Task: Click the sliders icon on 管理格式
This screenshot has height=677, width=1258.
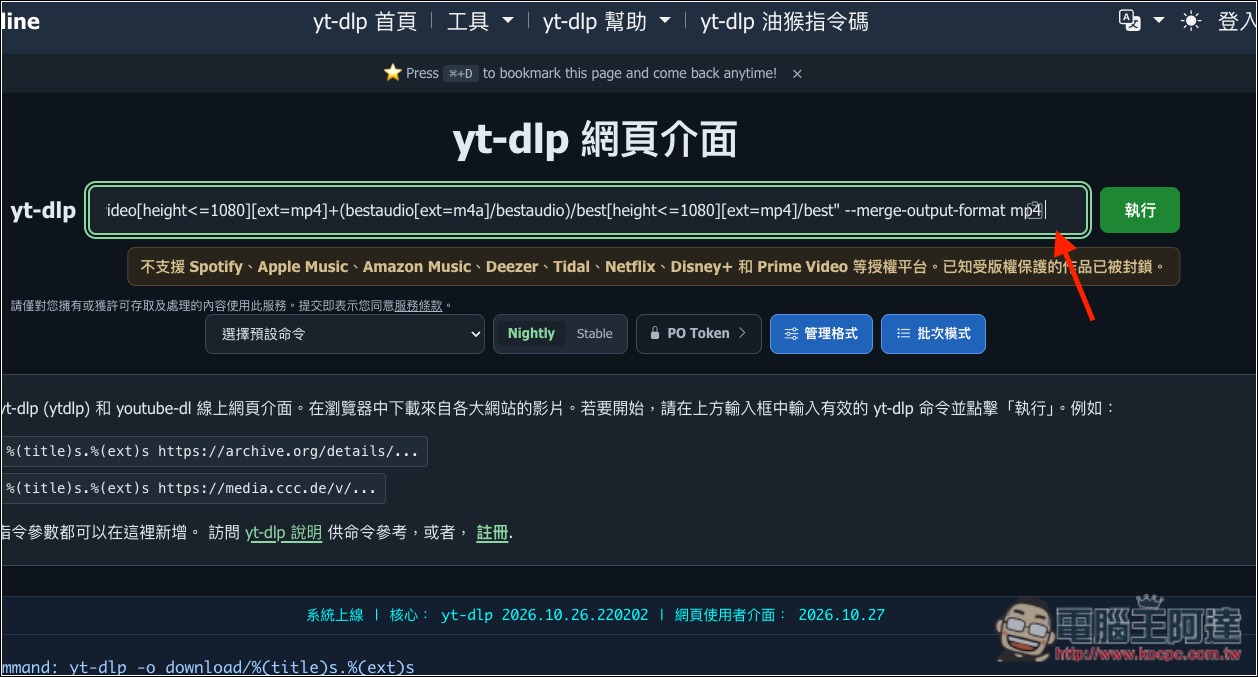Action: [x=791, y=334]
